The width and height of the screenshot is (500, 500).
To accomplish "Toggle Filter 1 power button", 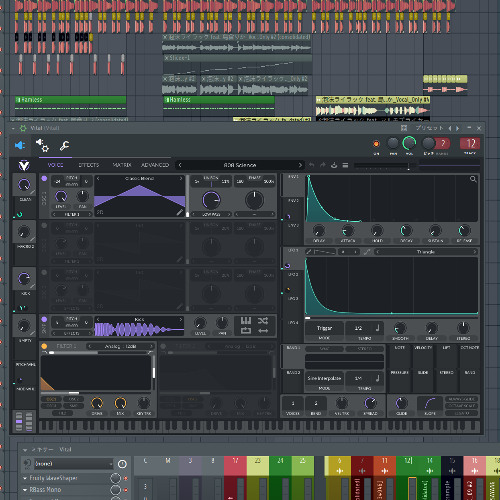I will pyautogui.click(x=44, y=346).
